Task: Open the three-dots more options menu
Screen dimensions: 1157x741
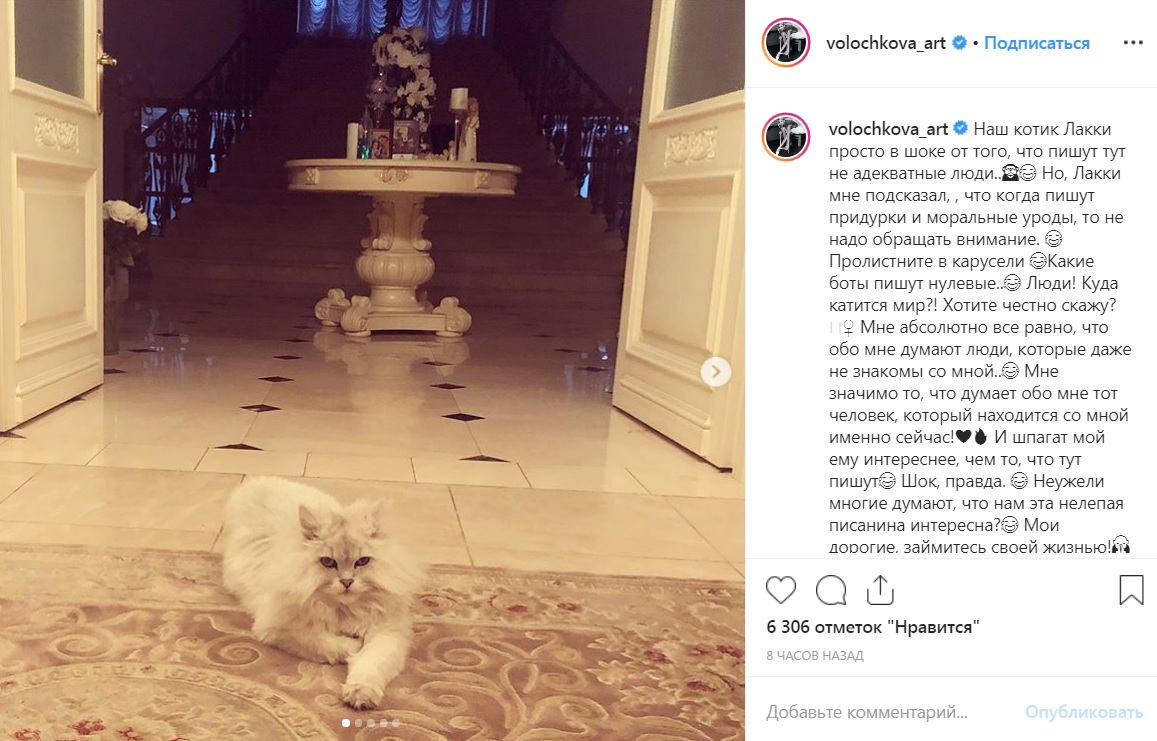Action: point(1133,43)
